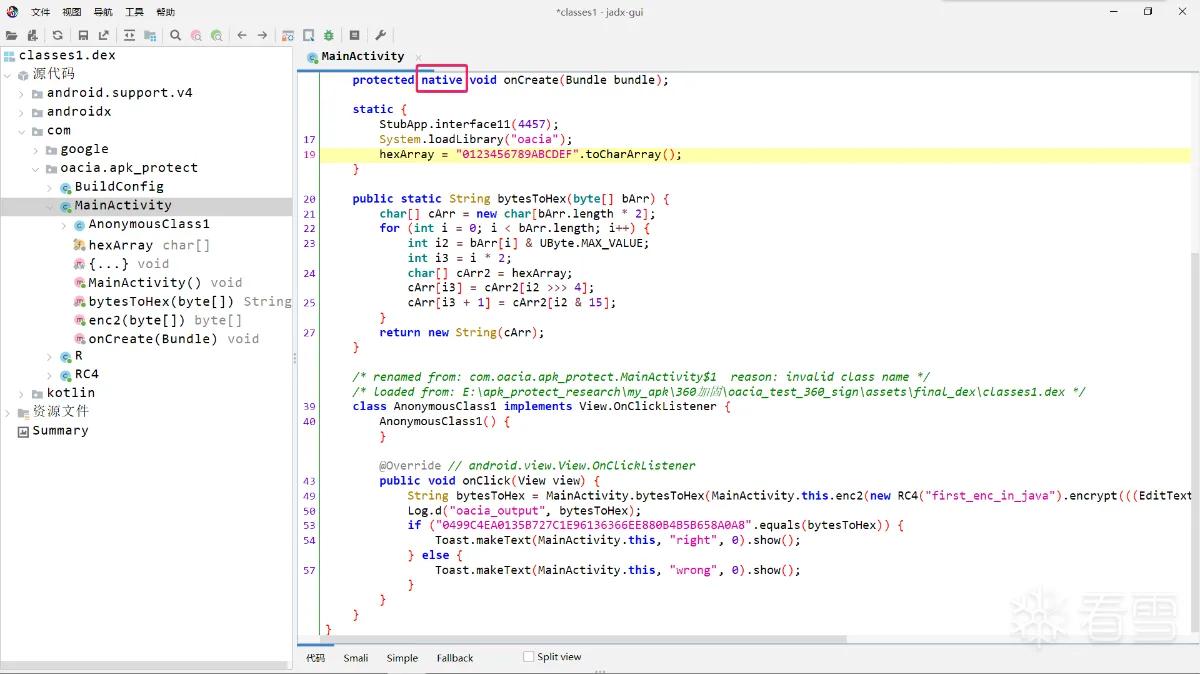Screen dimensions: 1200x674
Task: Click the hexArray field icon
Action: pyautogui.click(x=79, y=245)
